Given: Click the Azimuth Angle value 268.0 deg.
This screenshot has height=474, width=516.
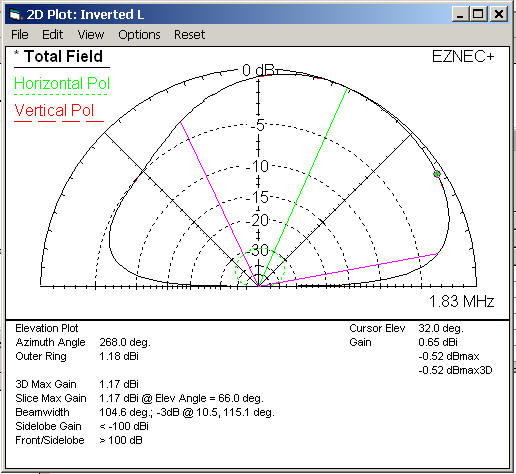Looking at the screenshot, I should [125, 342].
